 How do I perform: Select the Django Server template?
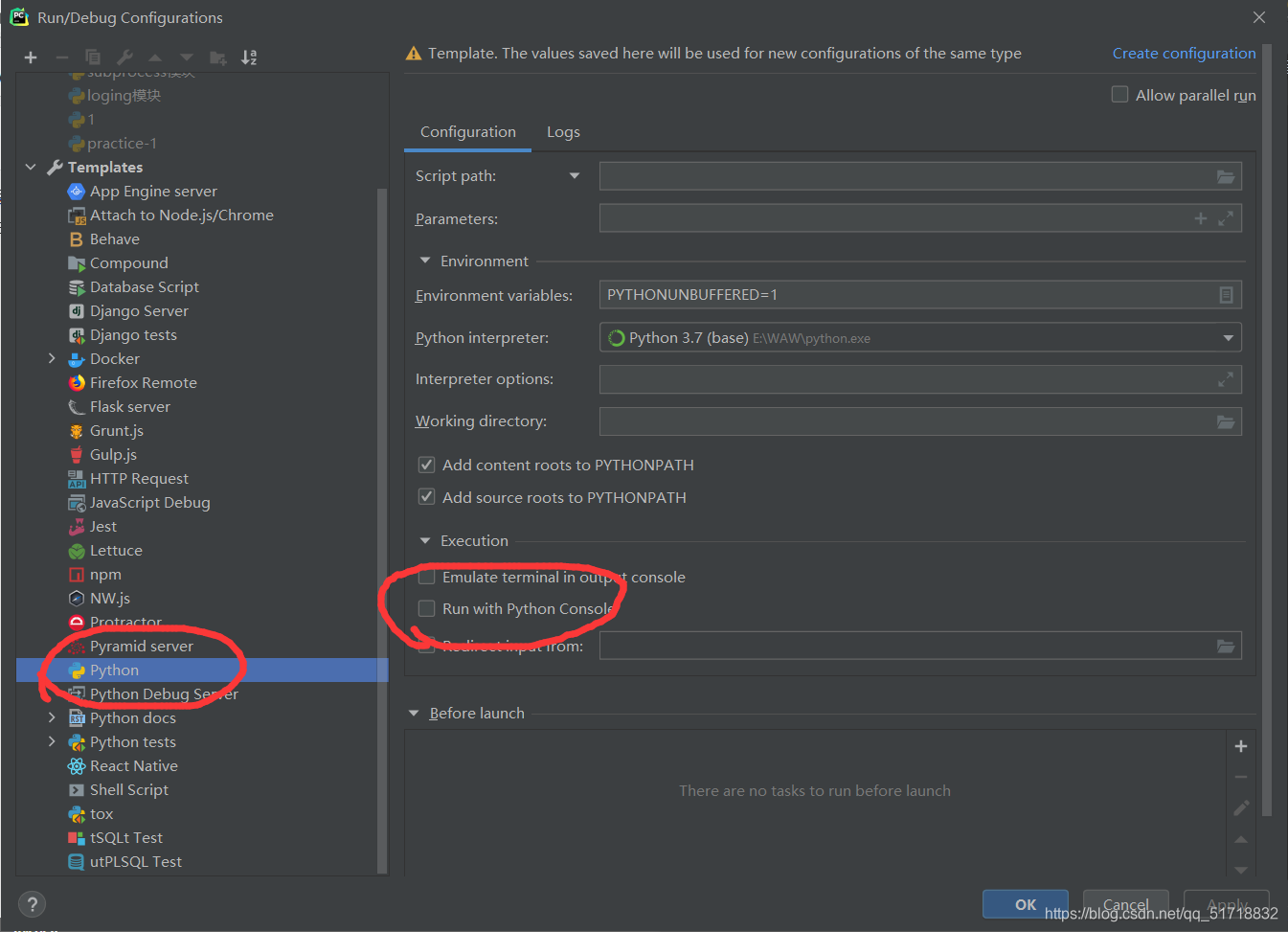tap(139, 311)
